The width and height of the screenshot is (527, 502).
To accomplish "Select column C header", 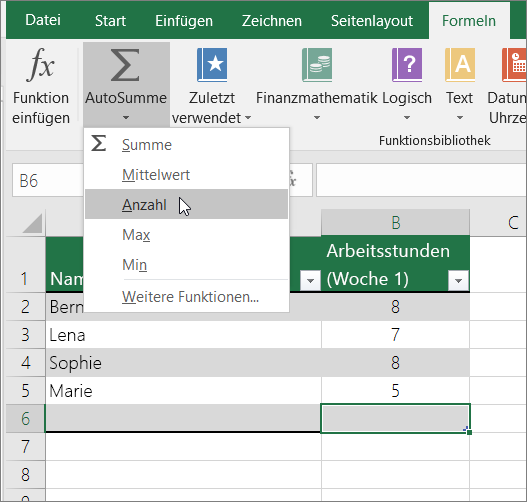I will tap(498, 222).
